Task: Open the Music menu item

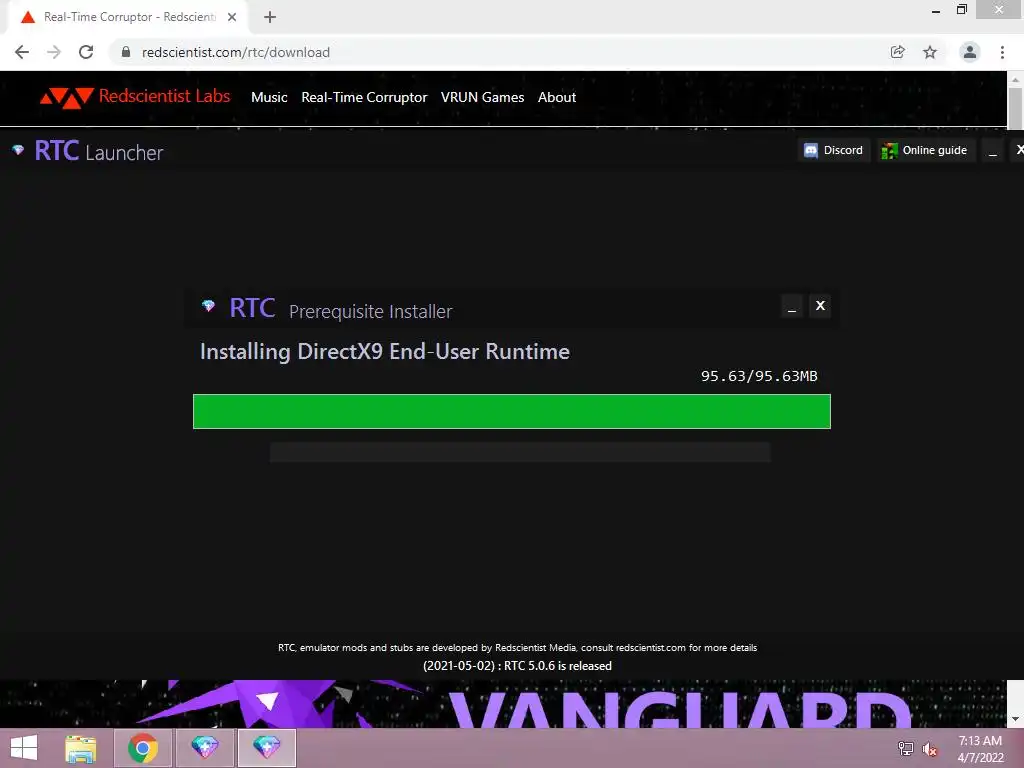Action: click(x=269, y=97)
